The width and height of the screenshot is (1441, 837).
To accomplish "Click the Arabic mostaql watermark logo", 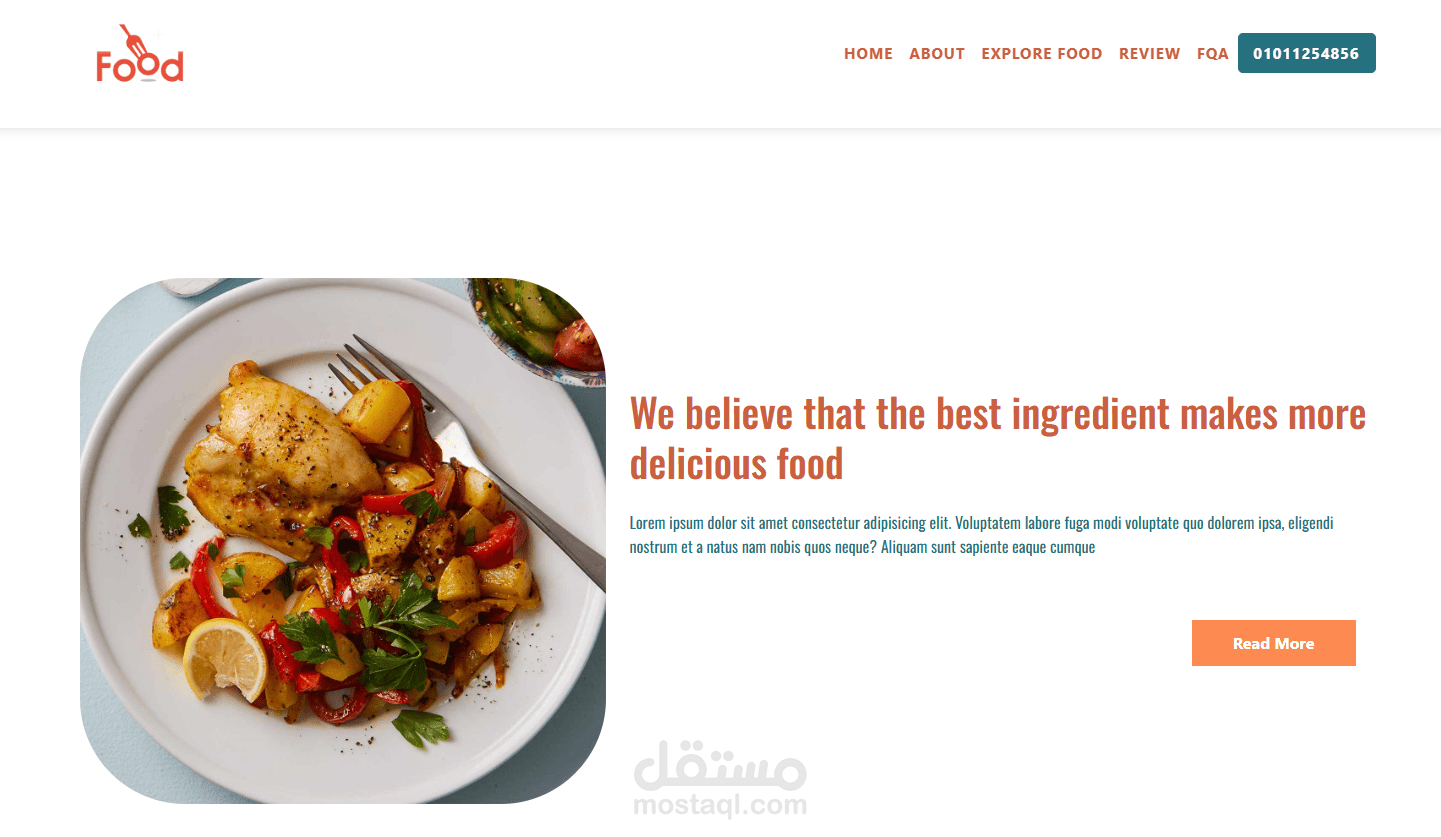I will tap(720, 764).
